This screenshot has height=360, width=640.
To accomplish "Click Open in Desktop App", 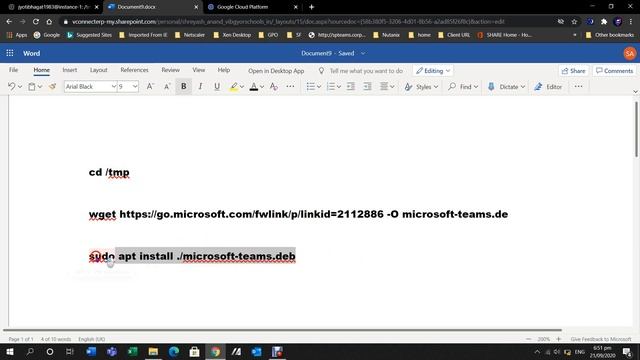I will pyautogui.click(x=276, y=71).
